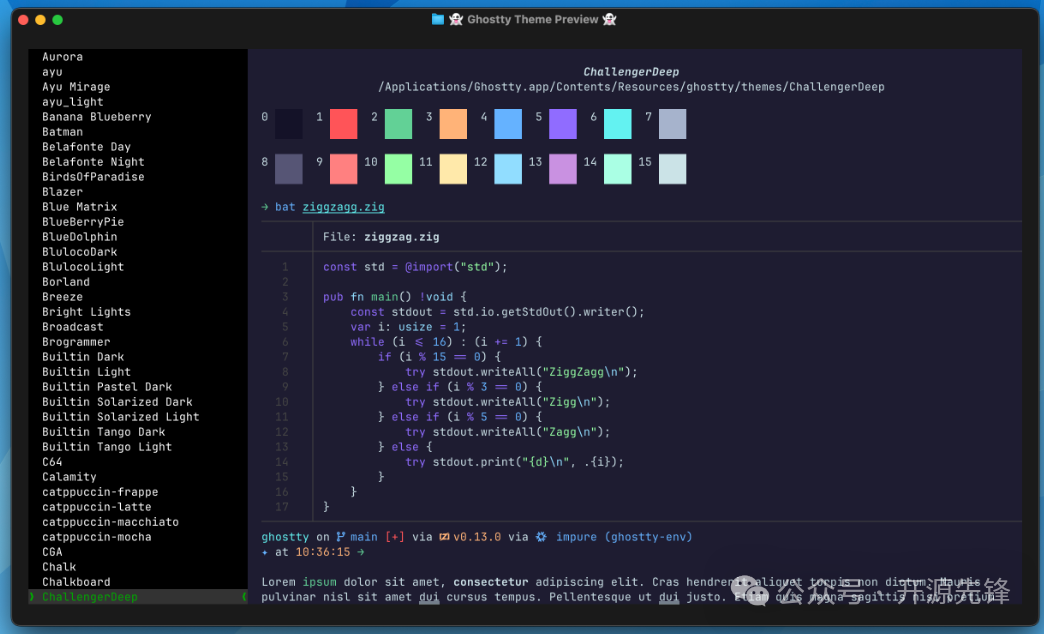Select orange color swatch 3

click(x=453, y=124)
